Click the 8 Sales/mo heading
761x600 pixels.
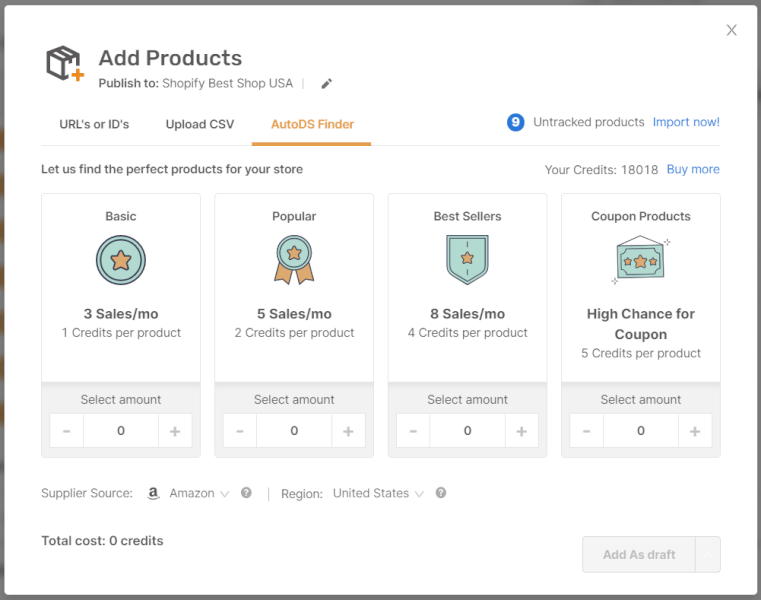coord(467,314)
